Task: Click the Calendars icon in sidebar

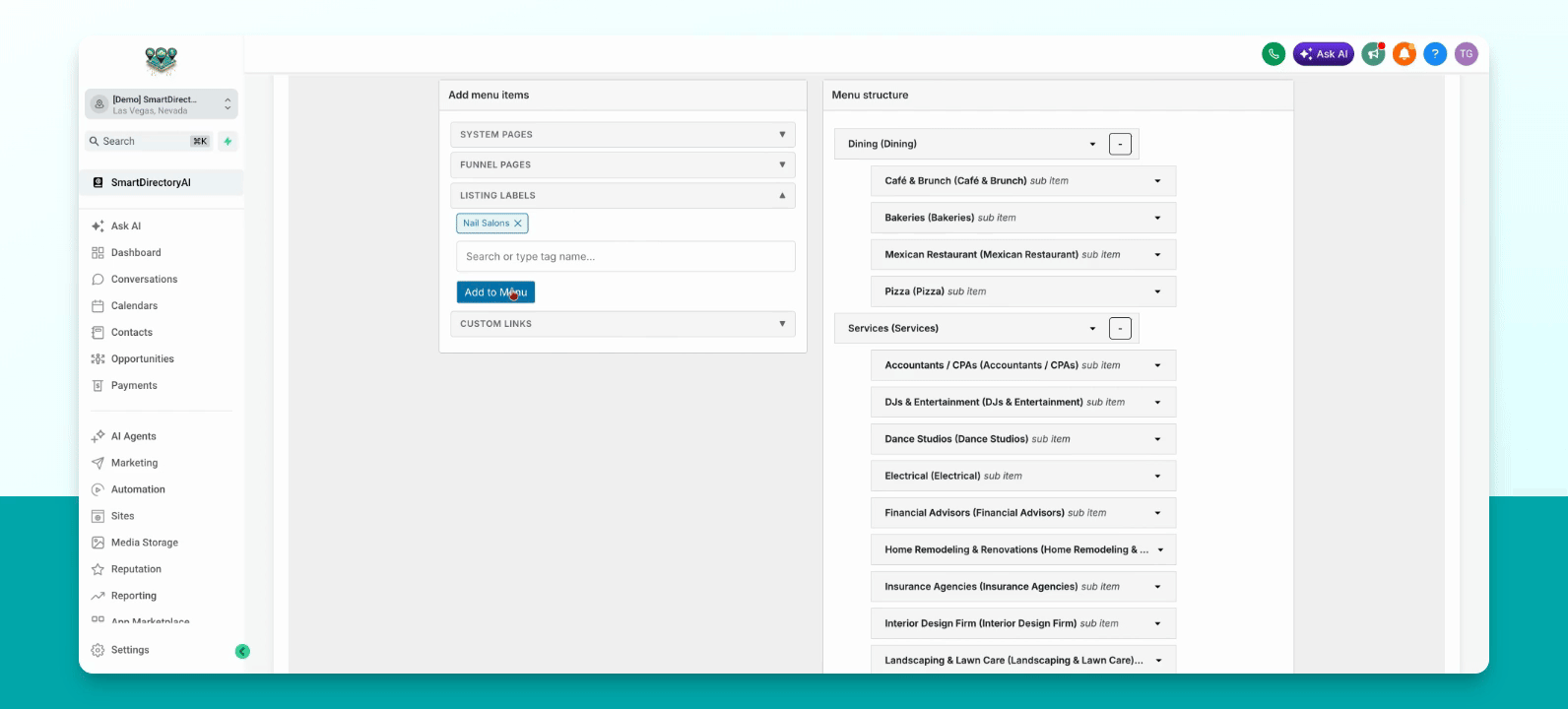Action: pos(98,306)
